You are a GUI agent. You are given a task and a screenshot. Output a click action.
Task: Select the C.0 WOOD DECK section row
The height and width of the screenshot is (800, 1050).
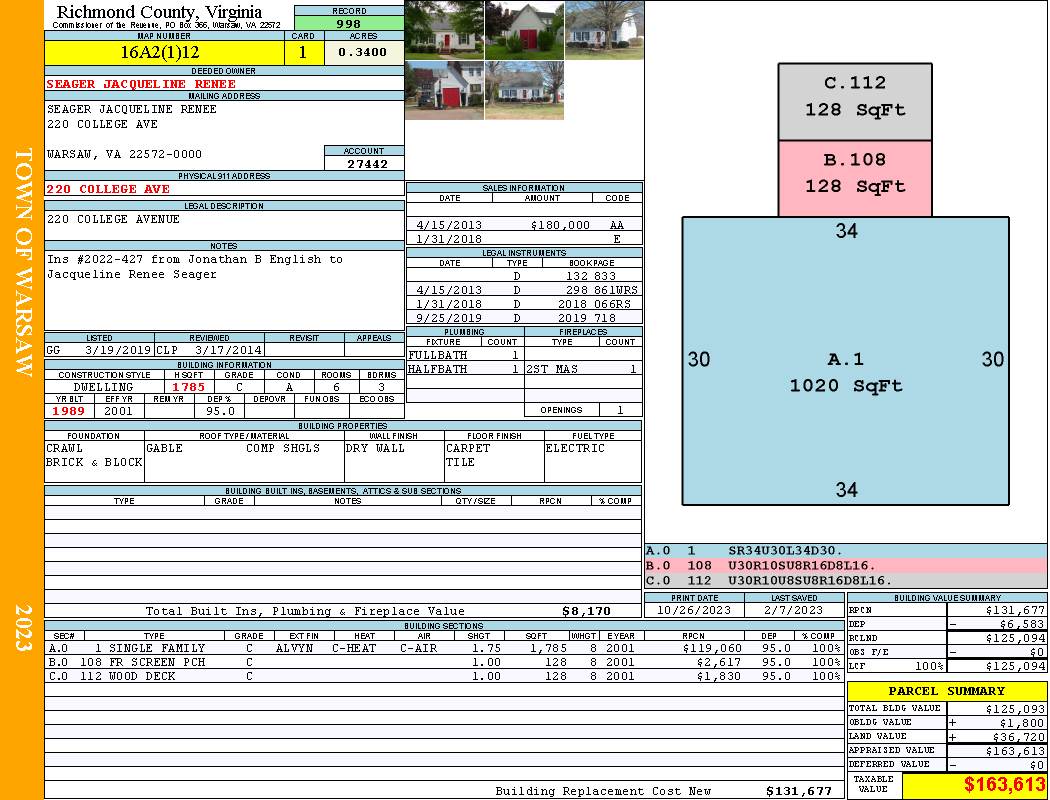point(443,676)
